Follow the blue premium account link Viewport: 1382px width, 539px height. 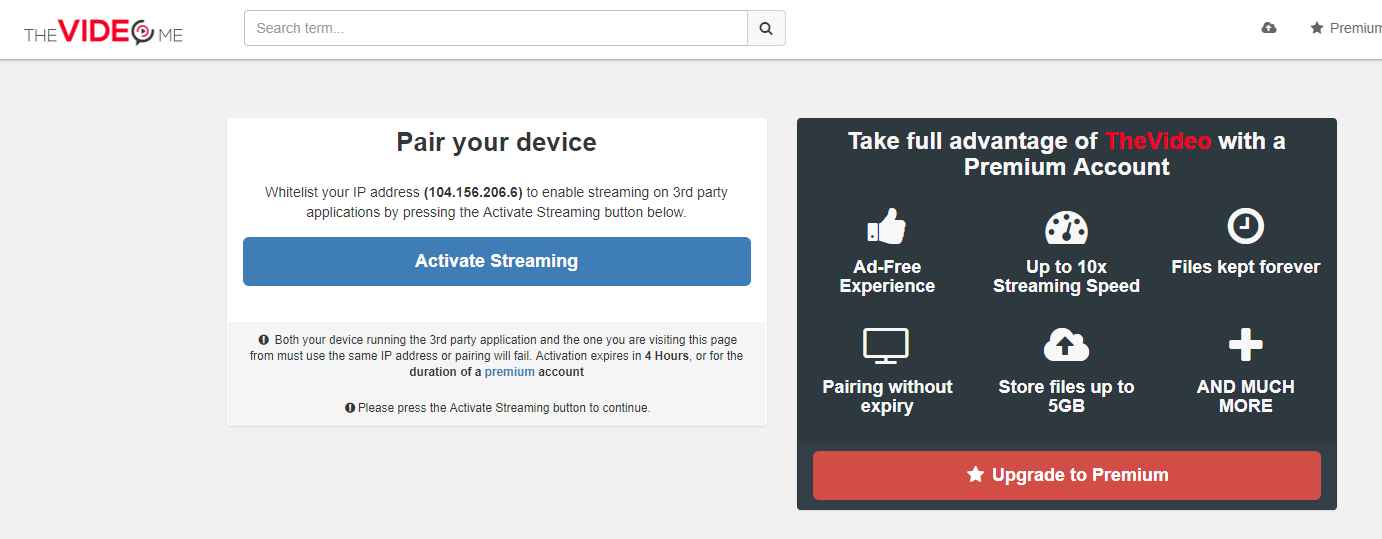tap(510, 372)
